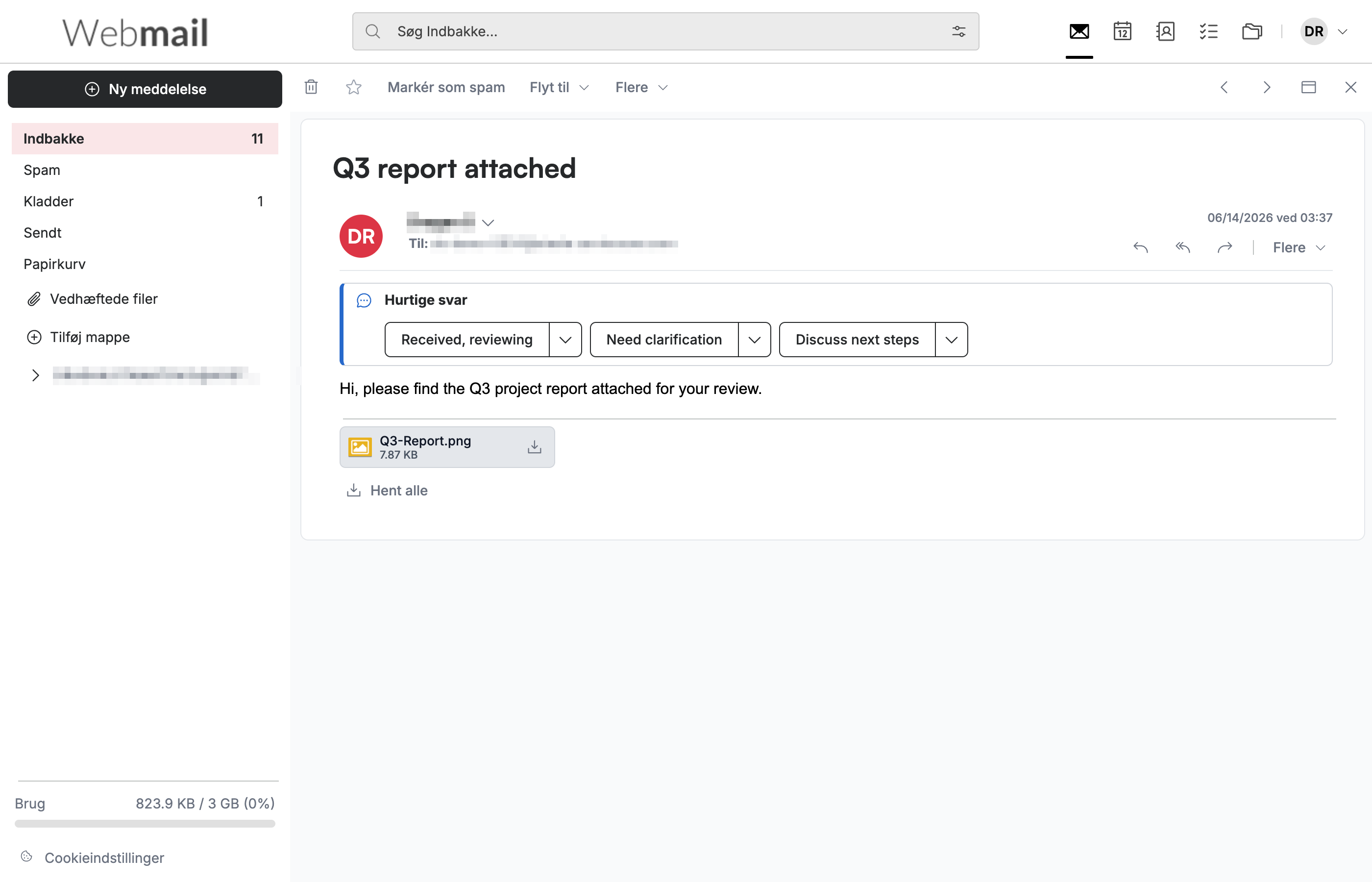Expand Need clarification dropdown arrow
This screenshot has width=1372, height=882.
754,340
